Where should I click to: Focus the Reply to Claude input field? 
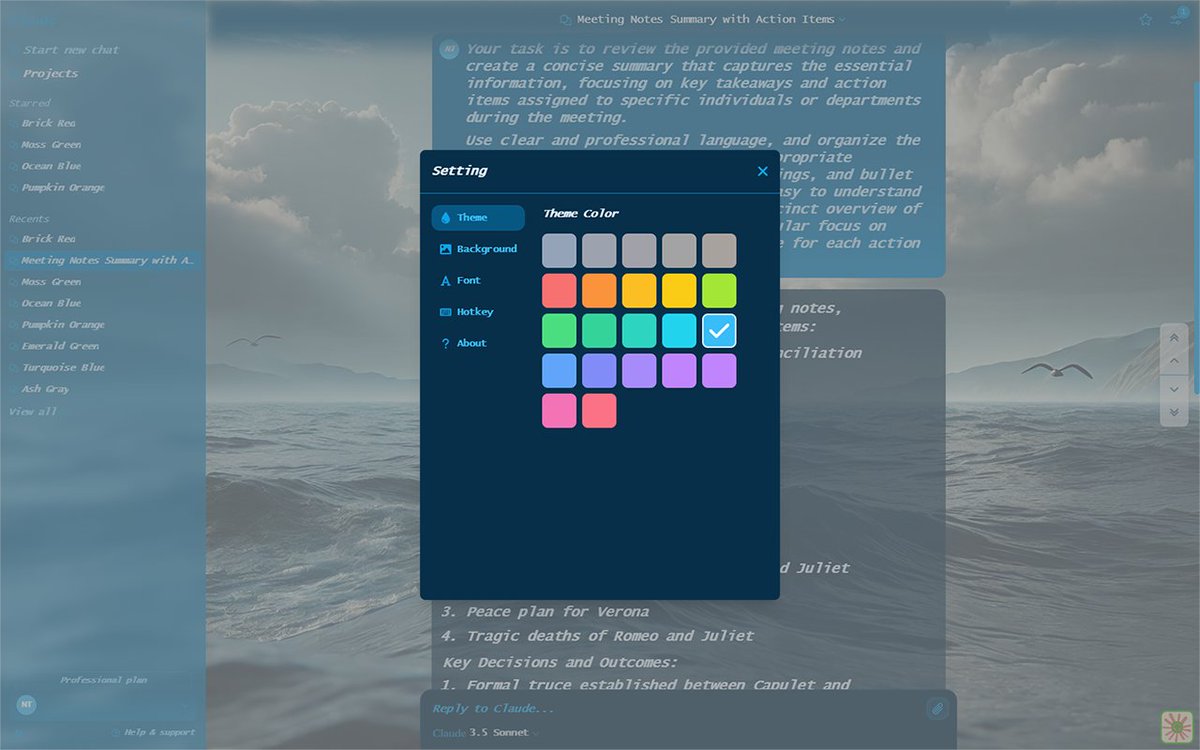pyautogui.click(x=677, y=708)
